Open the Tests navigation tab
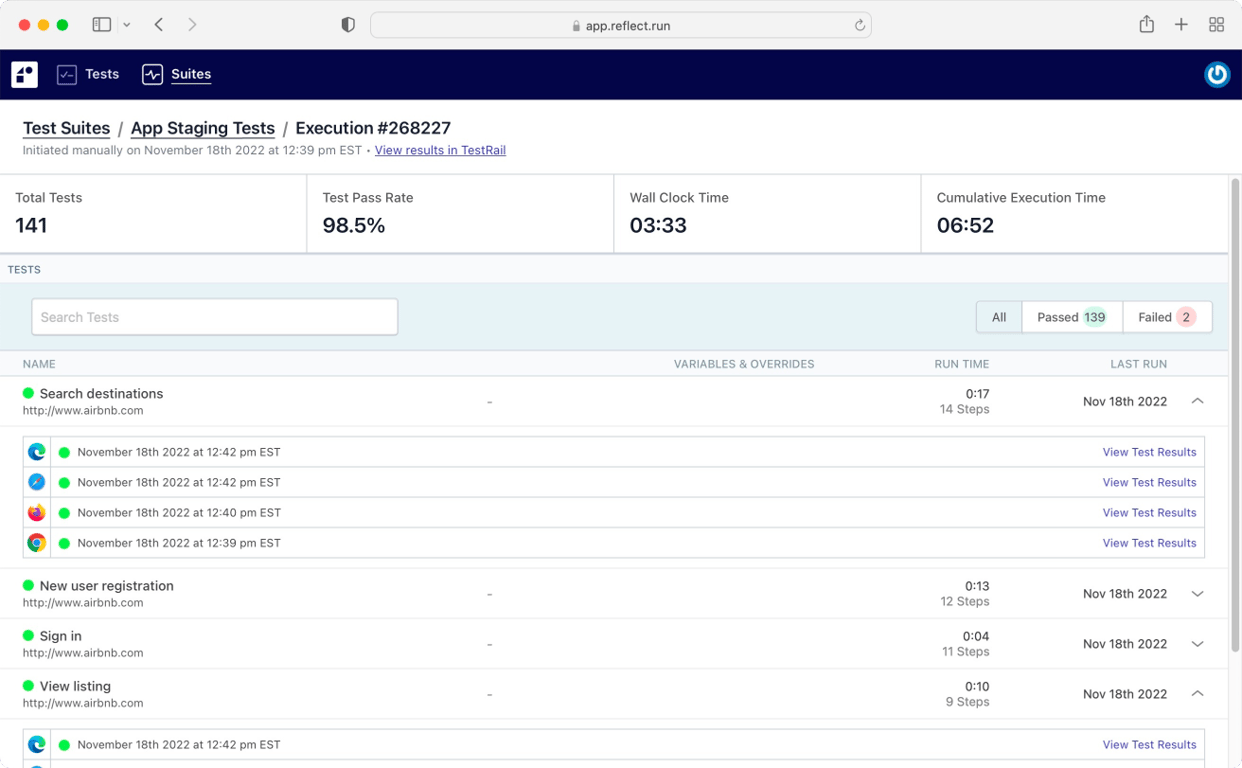The image size is (1242, 768). click(x=88, y=74)
